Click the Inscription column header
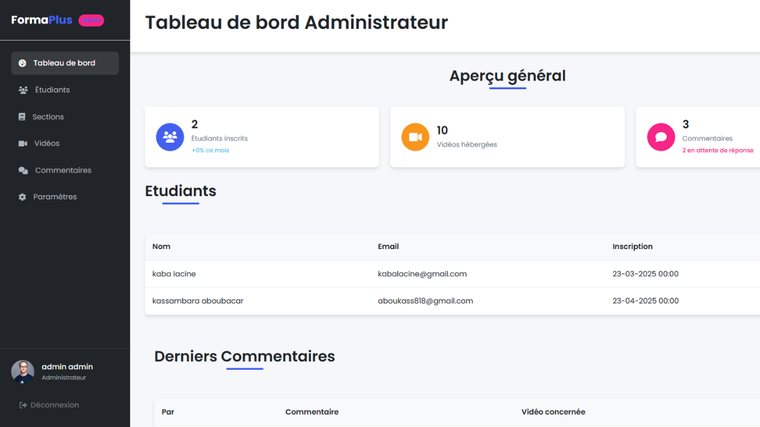The width and height of the screenshot is (760, 427). [632, 246]
